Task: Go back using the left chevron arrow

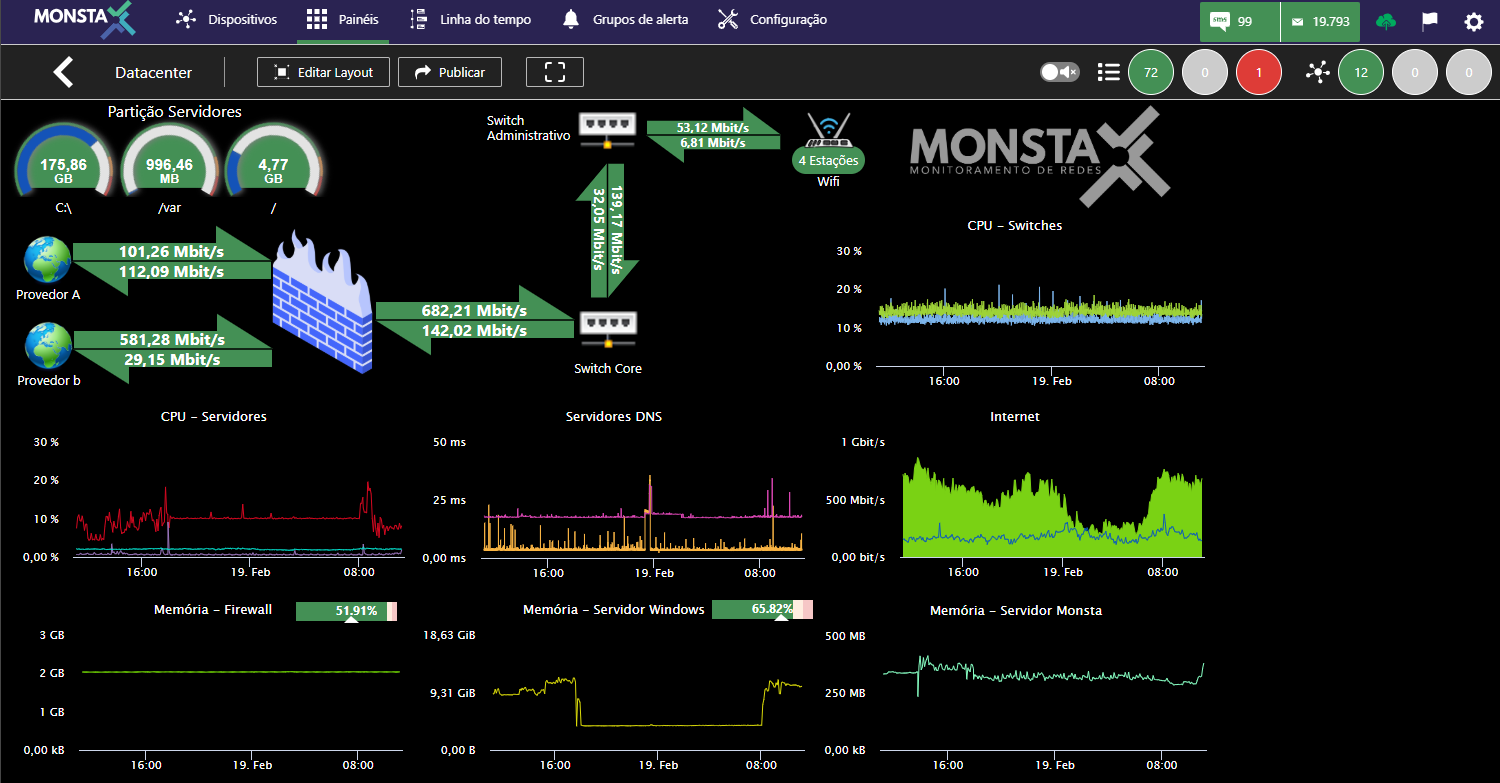Action: click(x=64, y=72)
